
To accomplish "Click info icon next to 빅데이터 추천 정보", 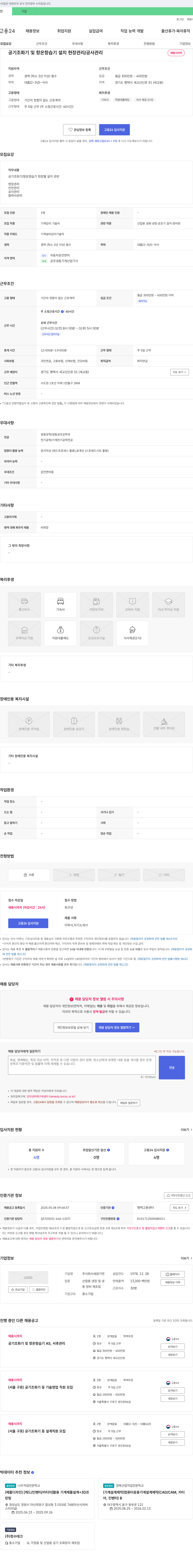I will 32,1472.
